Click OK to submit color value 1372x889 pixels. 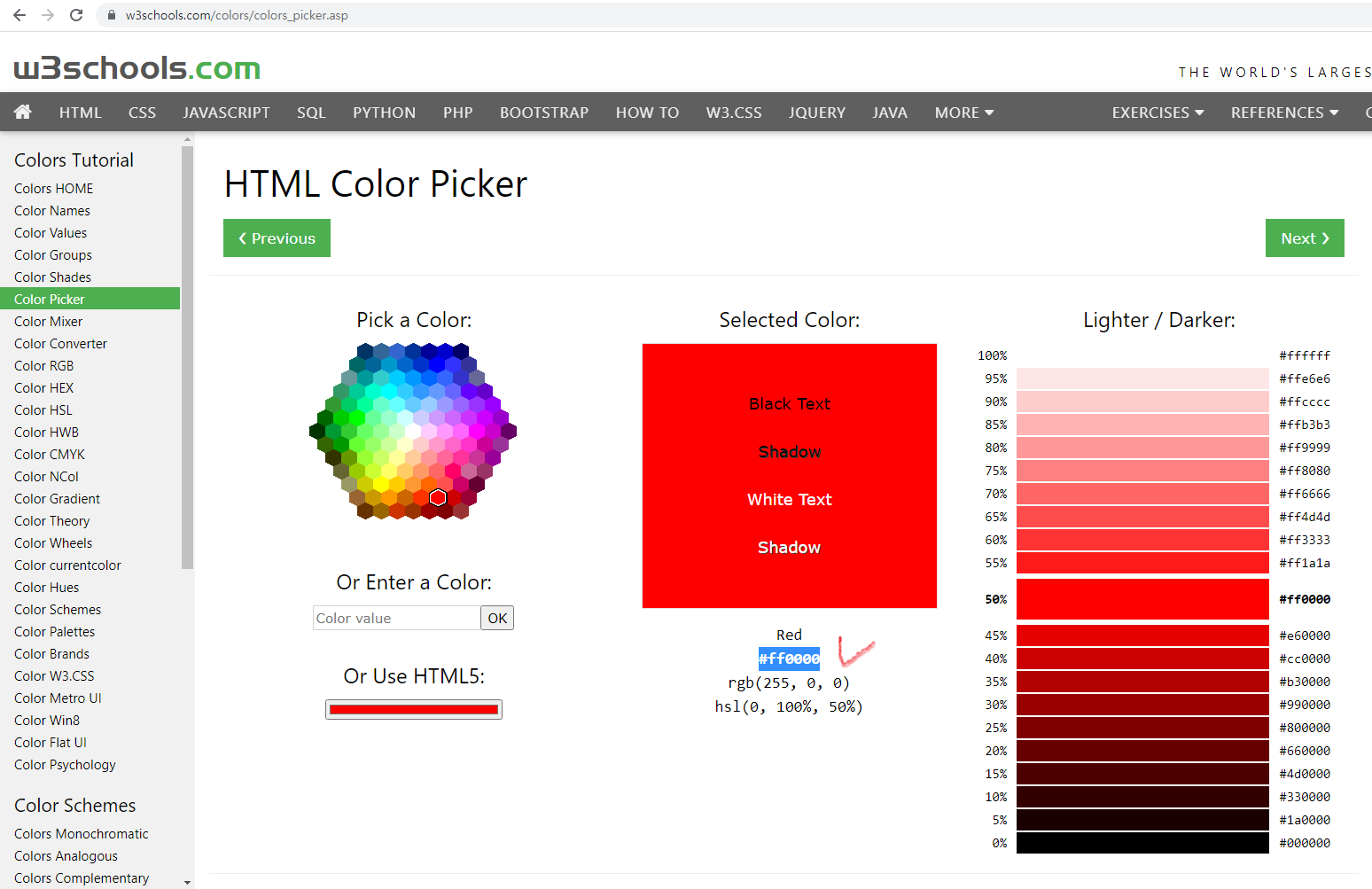click(497, 618)
